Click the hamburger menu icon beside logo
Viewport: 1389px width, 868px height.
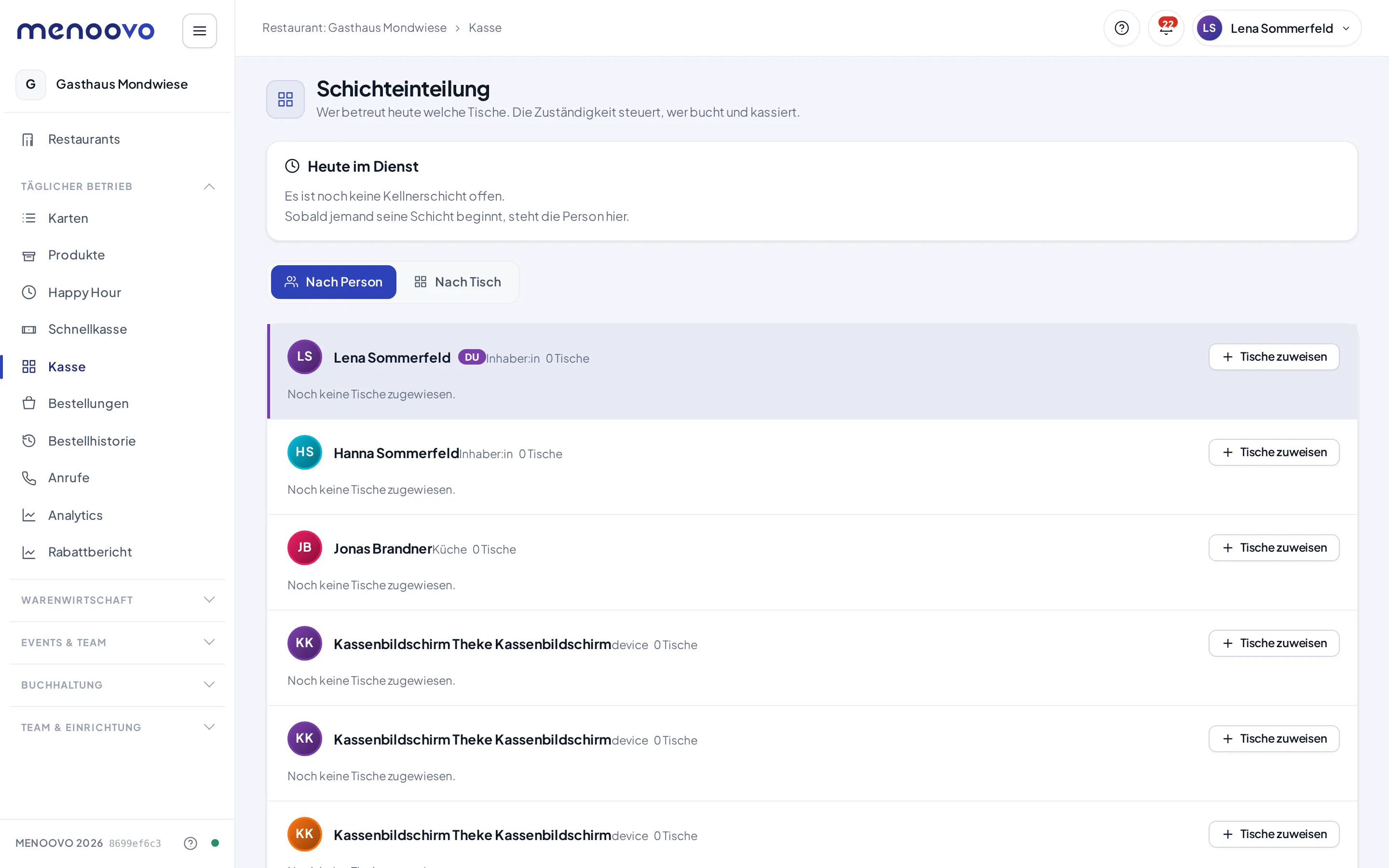pyautogui.click(x=199, y=31)
